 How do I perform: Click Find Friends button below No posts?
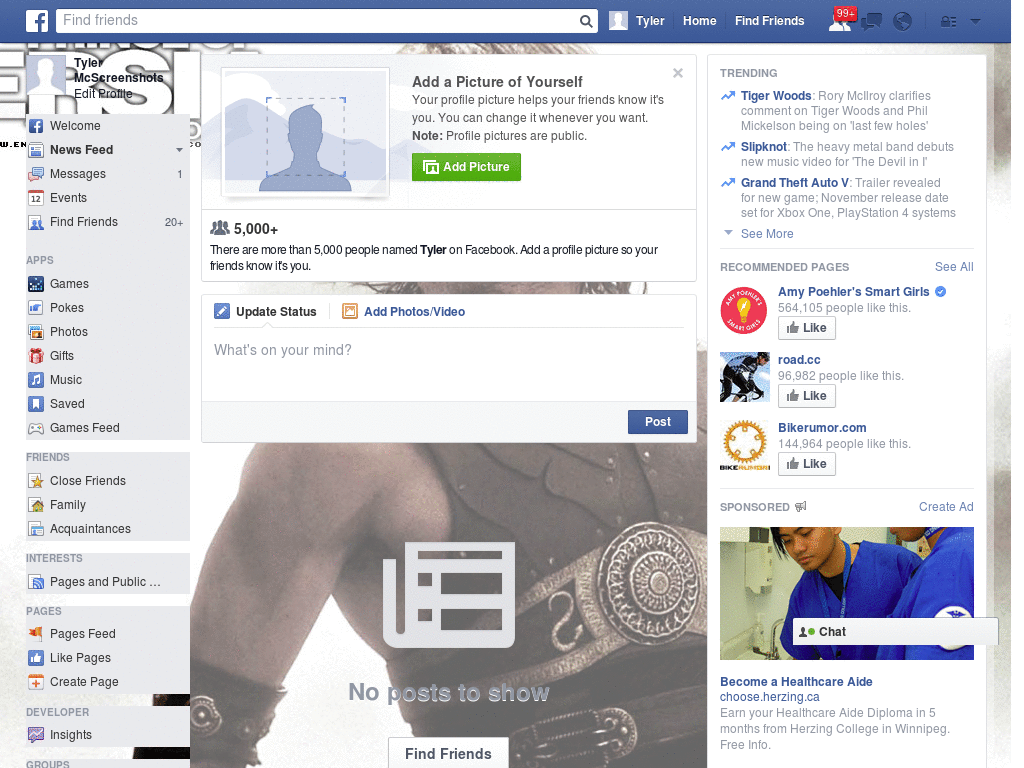point(449,754)
